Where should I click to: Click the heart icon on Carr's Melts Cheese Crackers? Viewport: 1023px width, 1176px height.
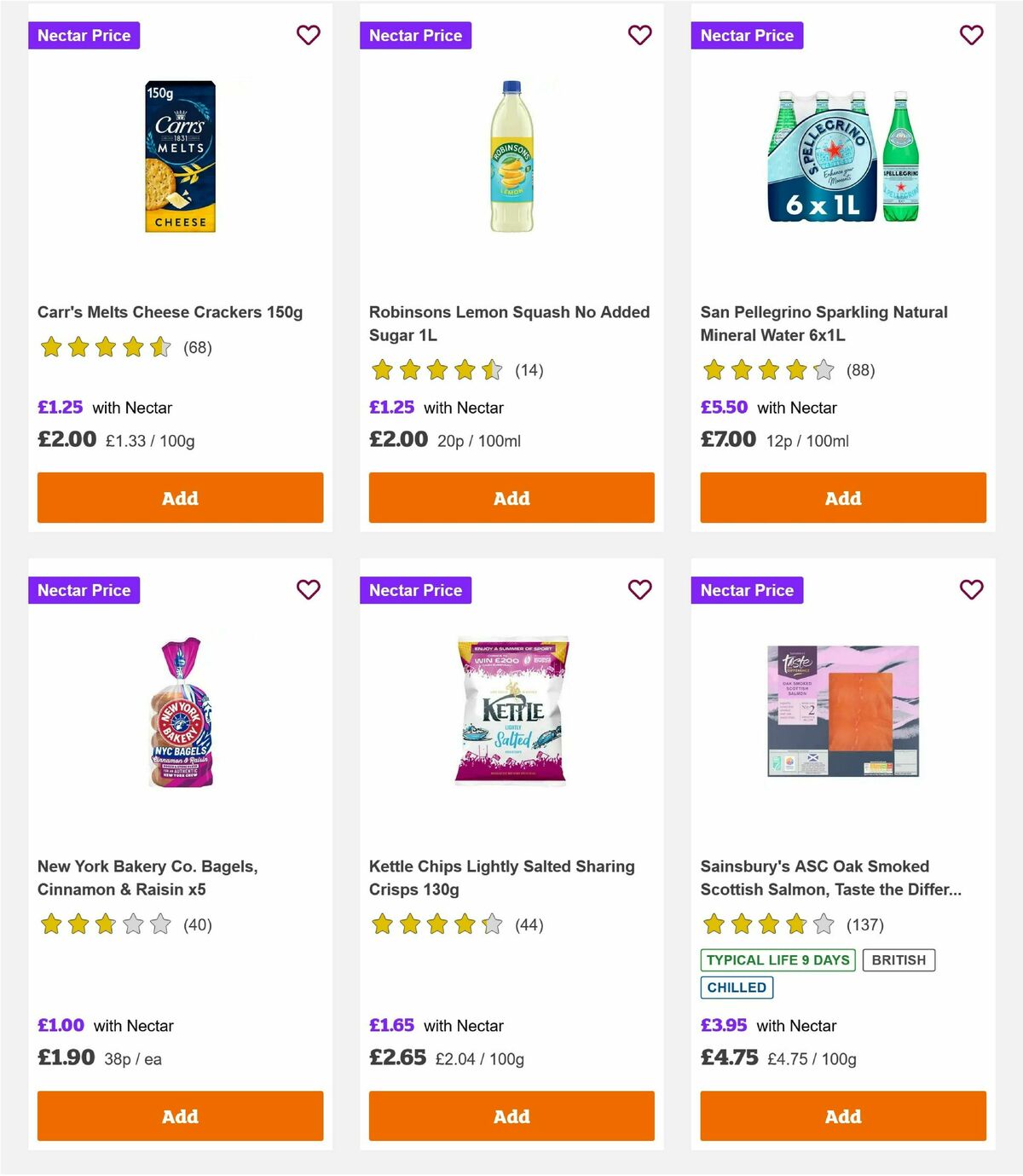[308, 35]
